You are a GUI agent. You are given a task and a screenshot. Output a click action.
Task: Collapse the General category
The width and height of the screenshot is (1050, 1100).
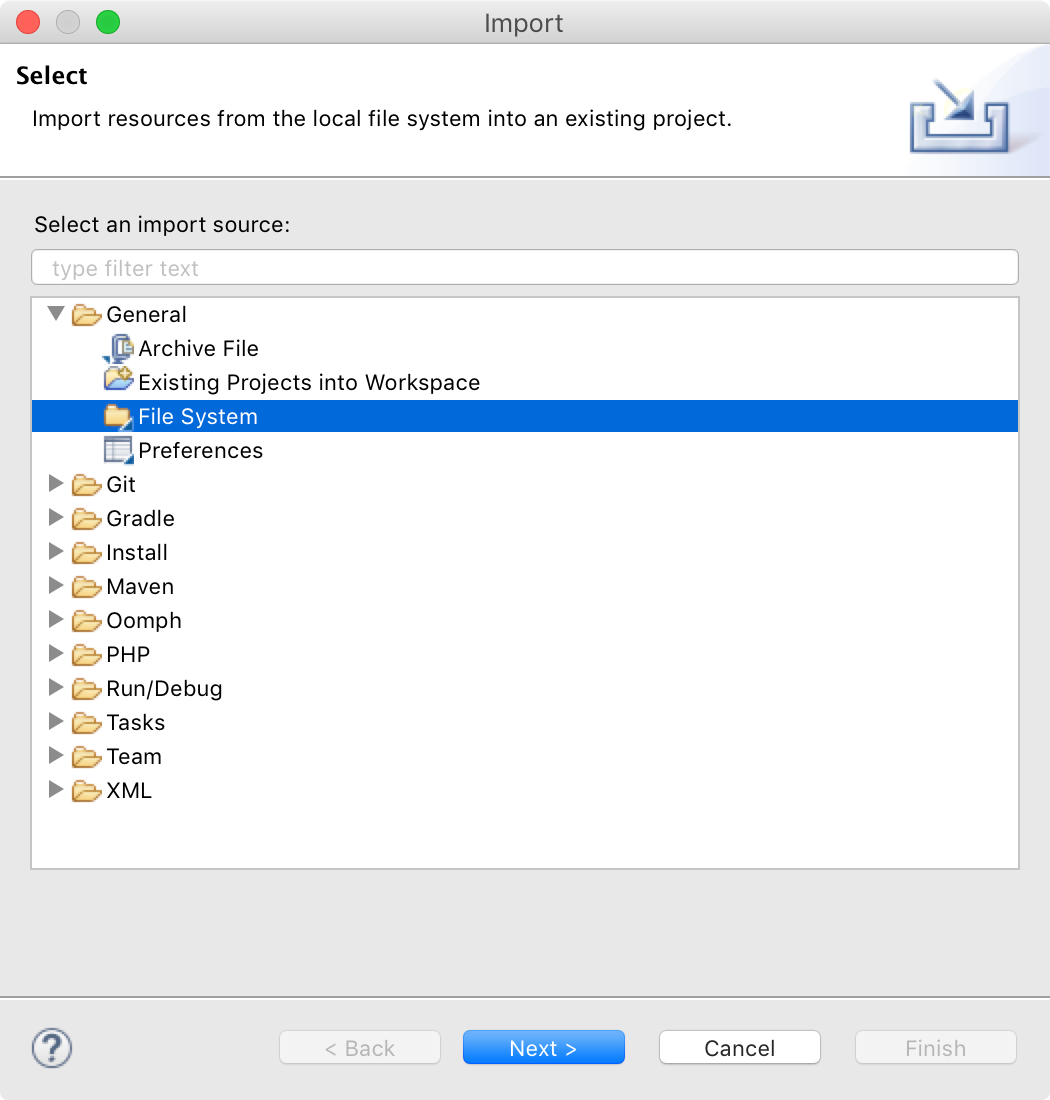click(x=56, y=314)
